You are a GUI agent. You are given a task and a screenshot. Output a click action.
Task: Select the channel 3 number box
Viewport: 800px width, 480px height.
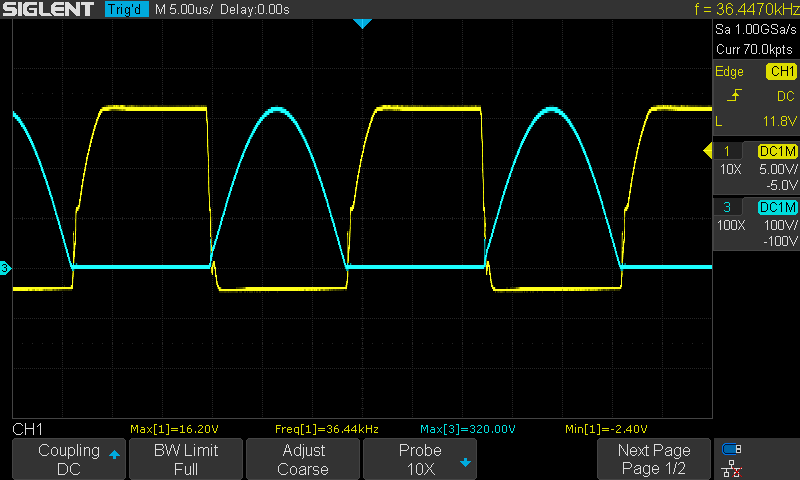[x=728, y=207]
